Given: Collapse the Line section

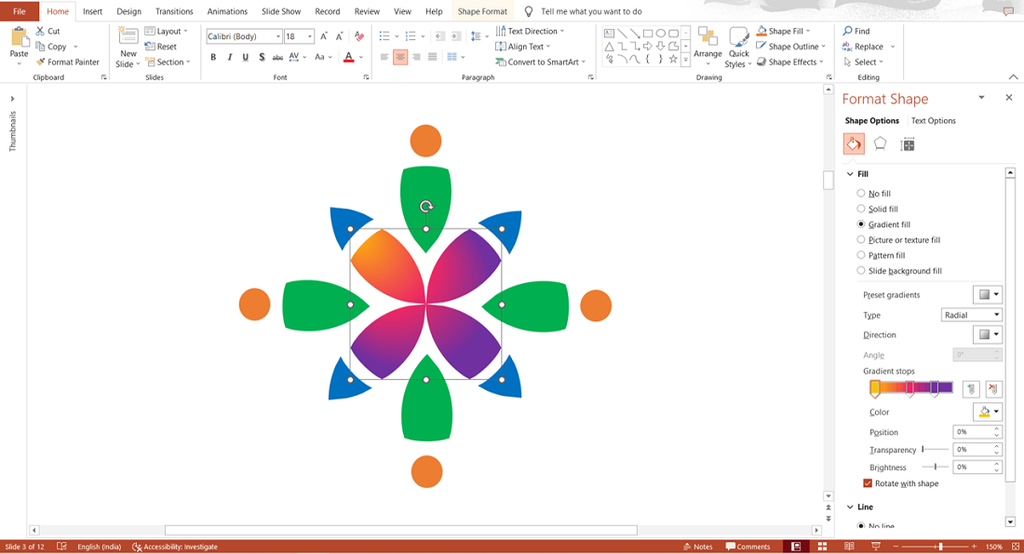Looking at the screenshot, I should click(x=850, y=507).
